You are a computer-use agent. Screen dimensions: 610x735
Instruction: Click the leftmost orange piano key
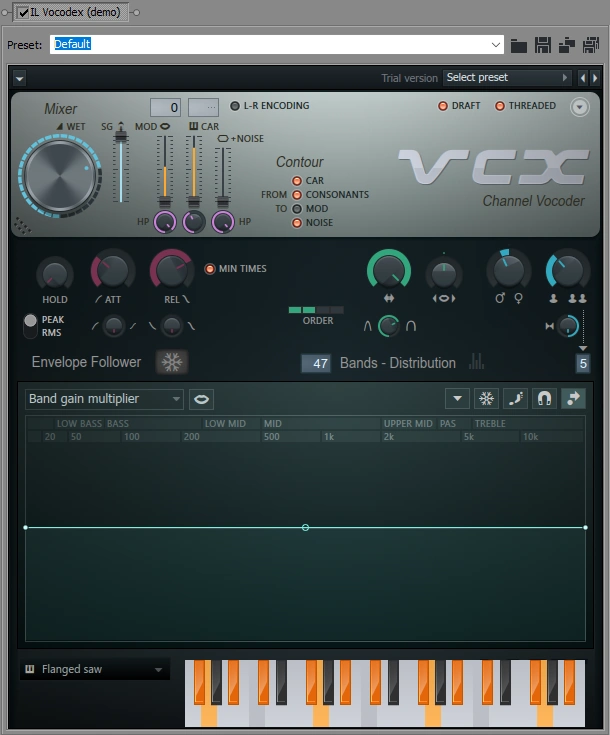point(199,682)
